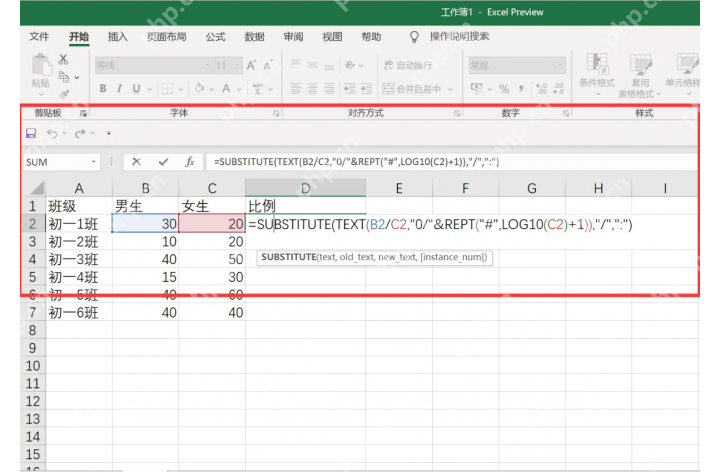Screen dimensions: 720x472
Task: Confirm formula with checkmark button
Action: 163,162
